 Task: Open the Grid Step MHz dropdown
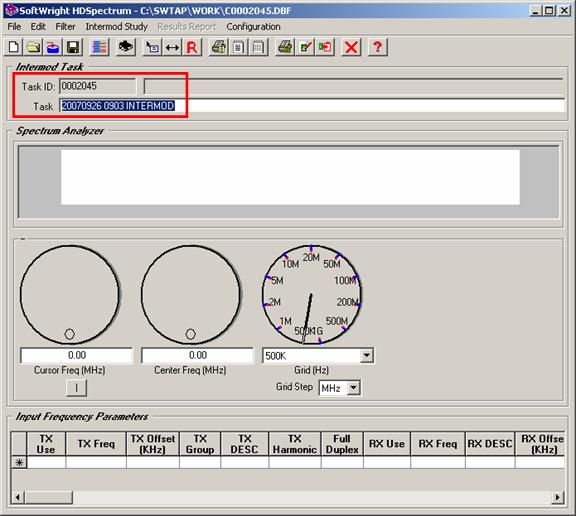[x=353, y=388]
